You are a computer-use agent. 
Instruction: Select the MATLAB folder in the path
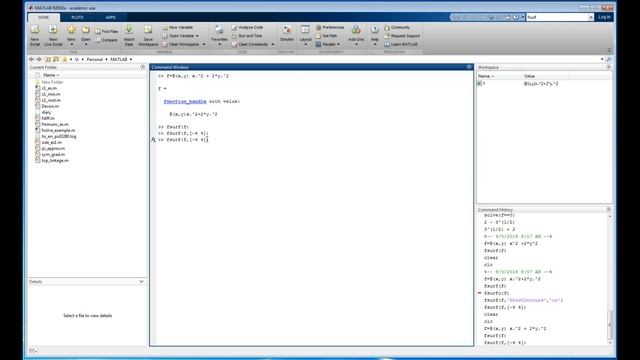[119, 60]
